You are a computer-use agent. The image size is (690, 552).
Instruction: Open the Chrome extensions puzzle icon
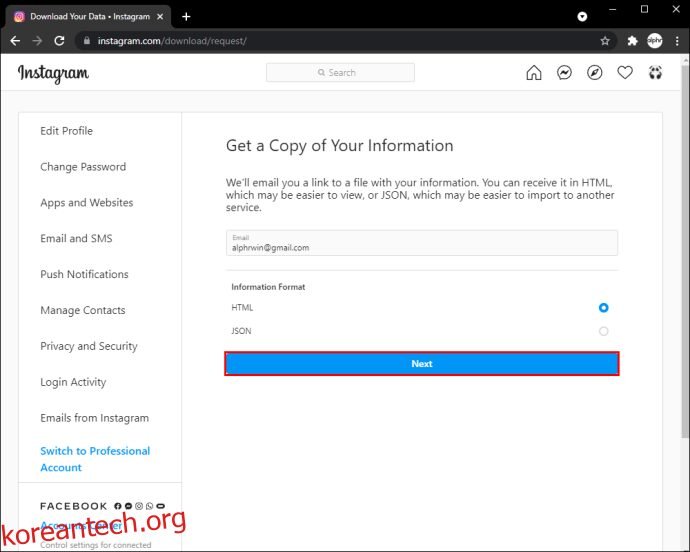tap(632, 41)
